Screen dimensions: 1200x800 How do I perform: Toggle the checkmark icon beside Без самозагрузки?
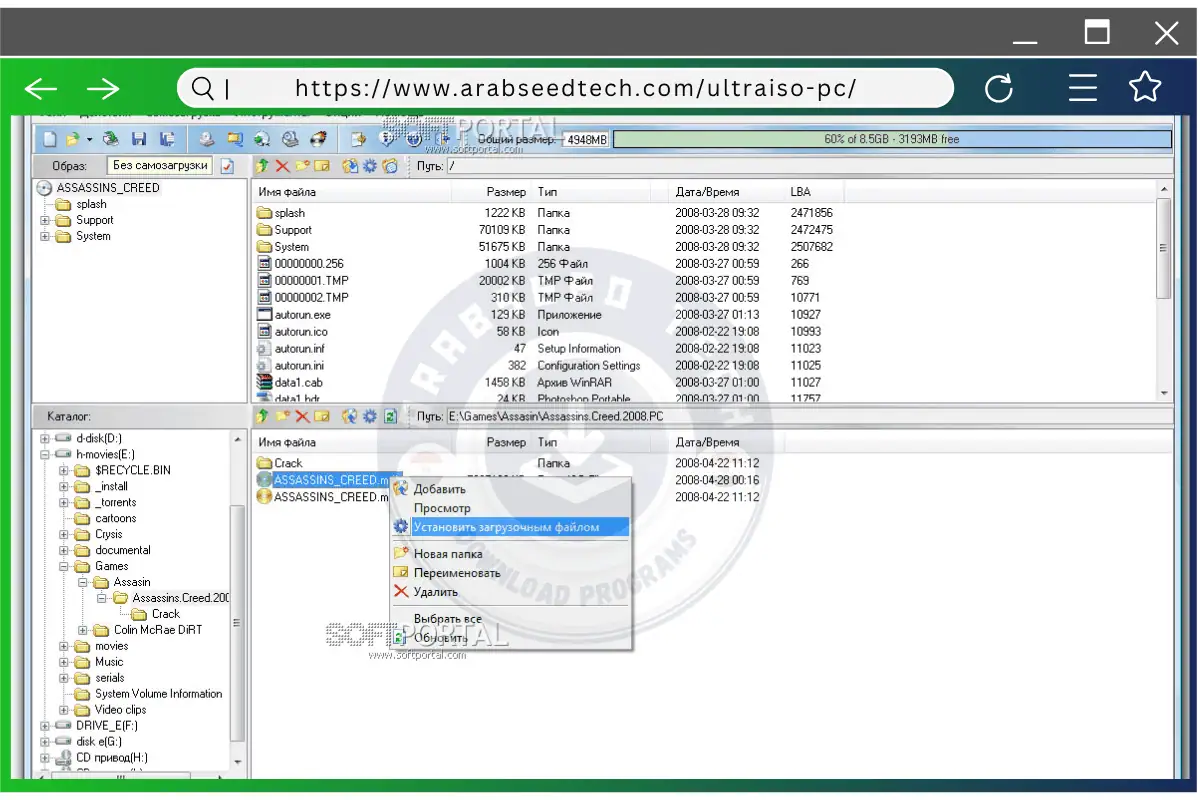coord(227,166)
